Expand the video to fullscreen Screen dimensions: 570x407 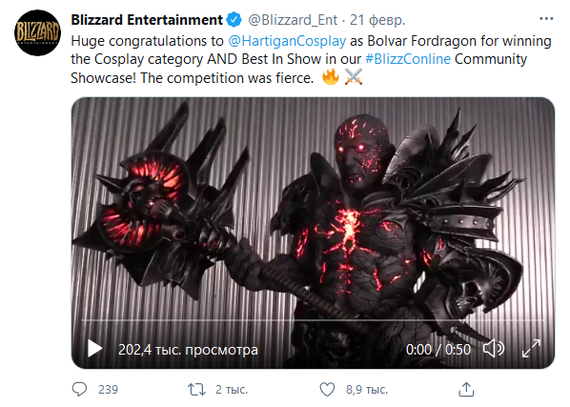click(531, 348)
